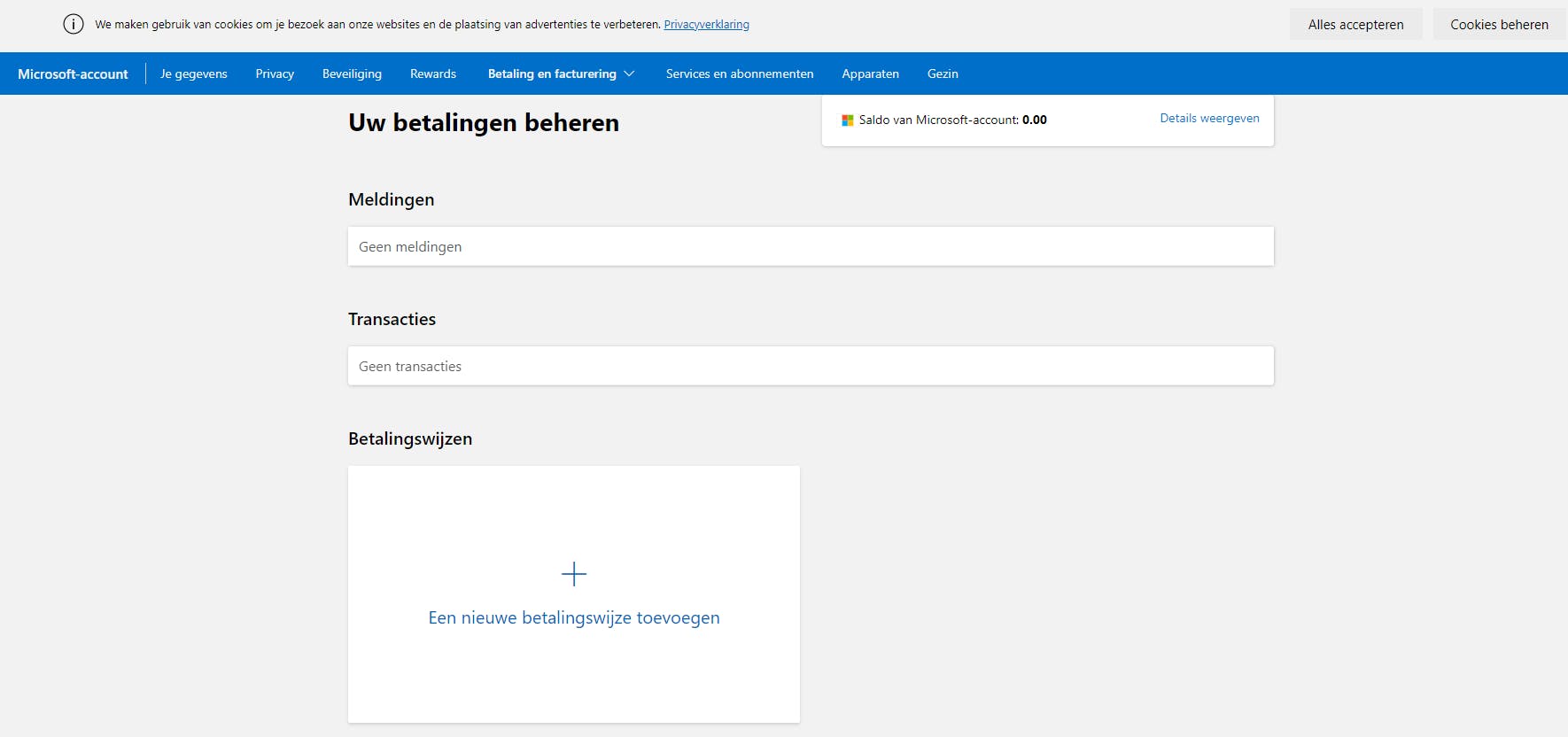The width and height of the screenshot is (1568, 737).
Task: Click Een nieuwe betalingswijze toevoegen link
Action: point(574,617)
